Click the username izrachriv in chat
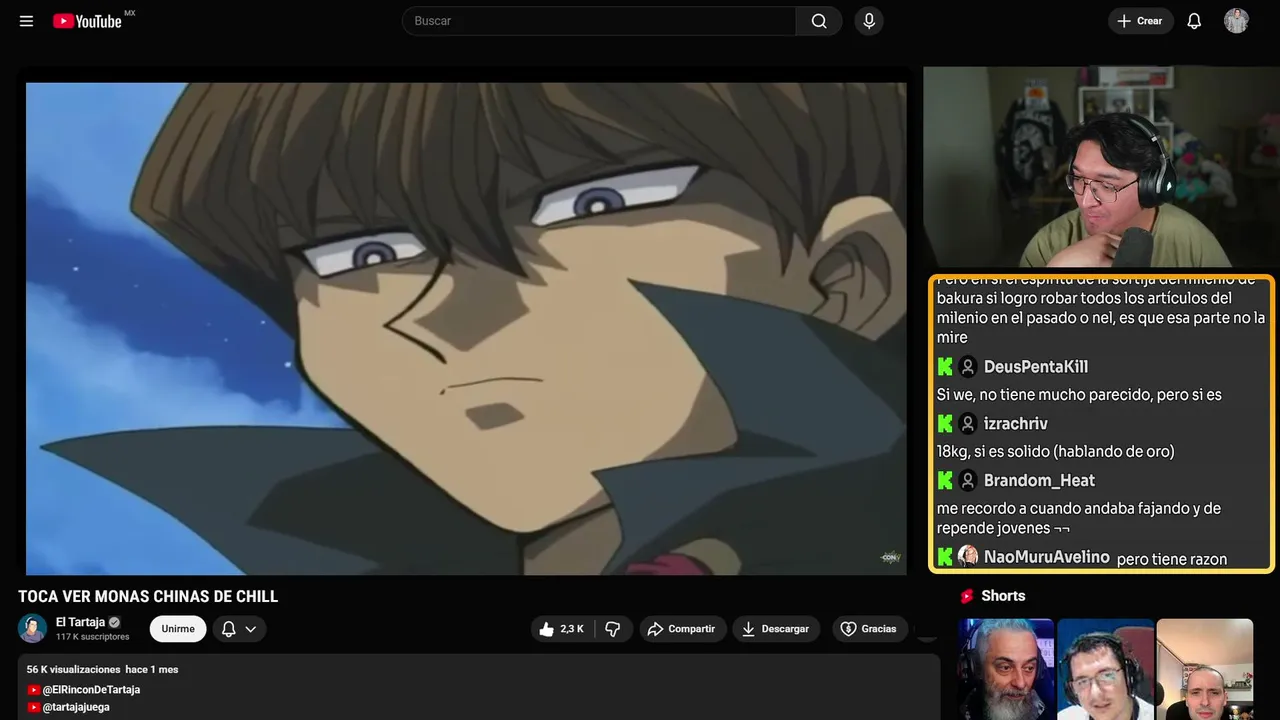The width and height of the screenshot is (1280, 720). [x=1016, y=424]
